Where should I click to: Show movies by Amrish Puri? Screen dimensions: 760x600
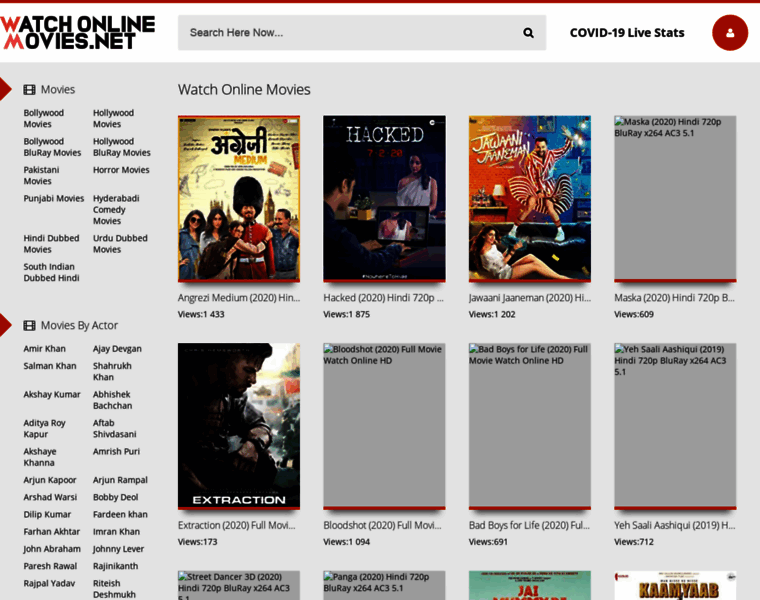coord(116,452)
